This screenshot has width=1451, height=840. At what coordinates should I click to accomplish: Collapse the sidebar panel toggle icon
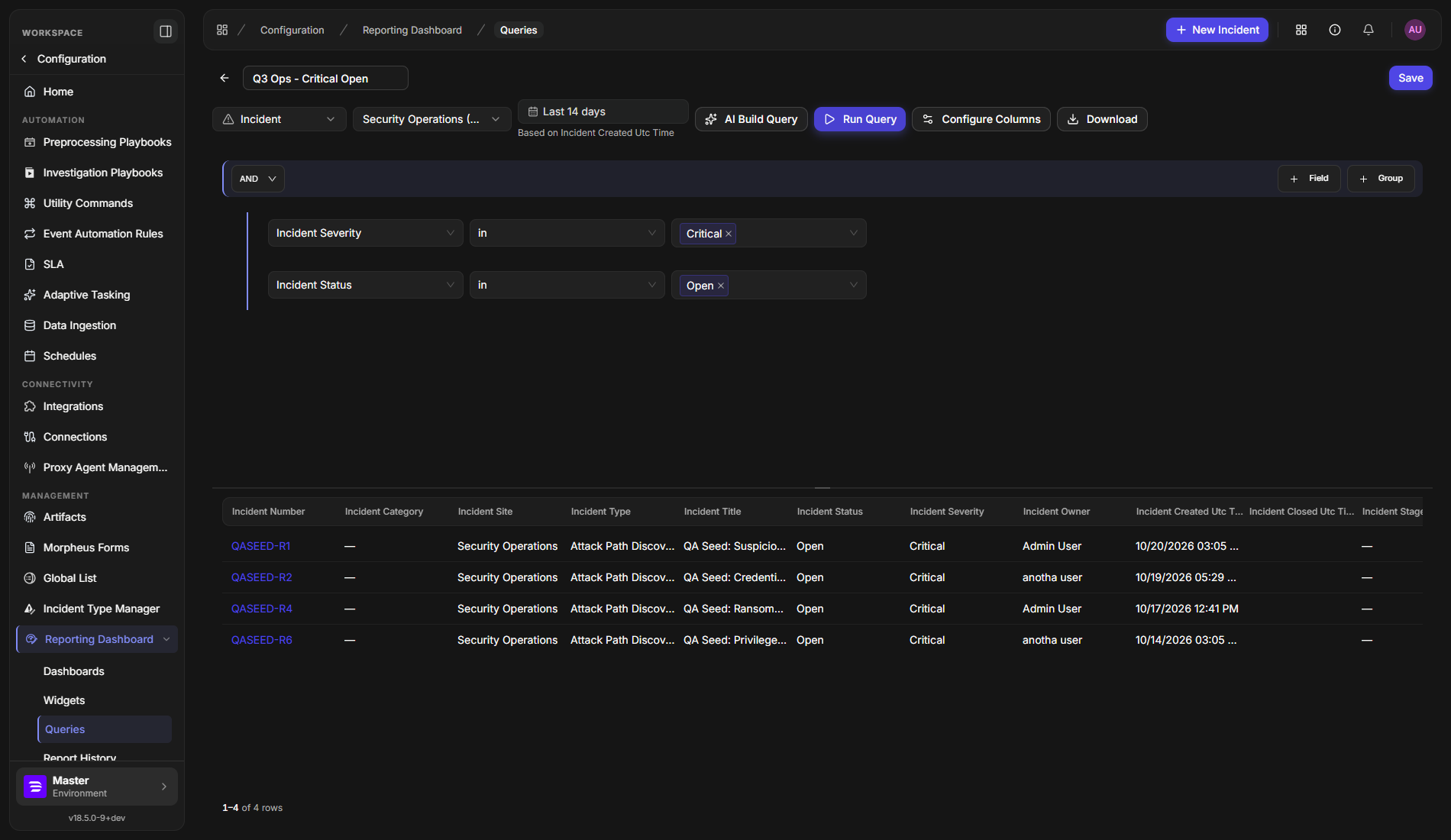(166, 31)
